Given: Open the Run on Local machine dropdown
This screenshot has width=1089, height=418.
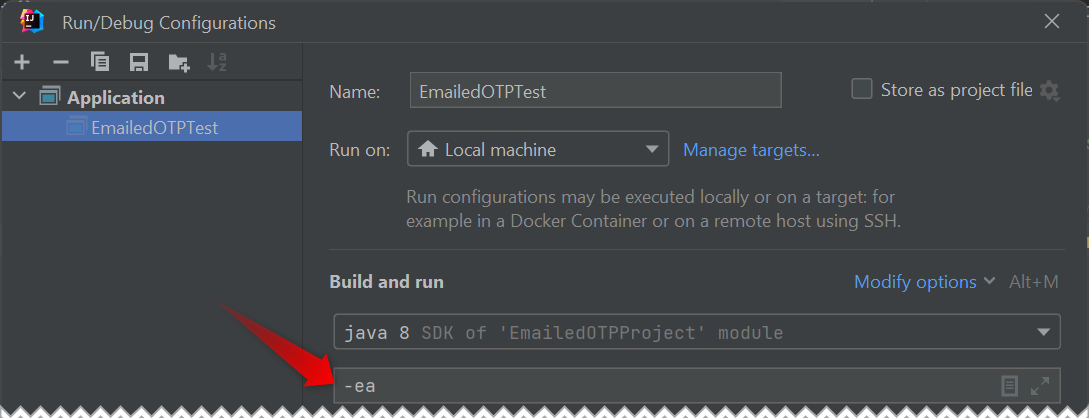Looking at the screenshot, I should point(538,149).
